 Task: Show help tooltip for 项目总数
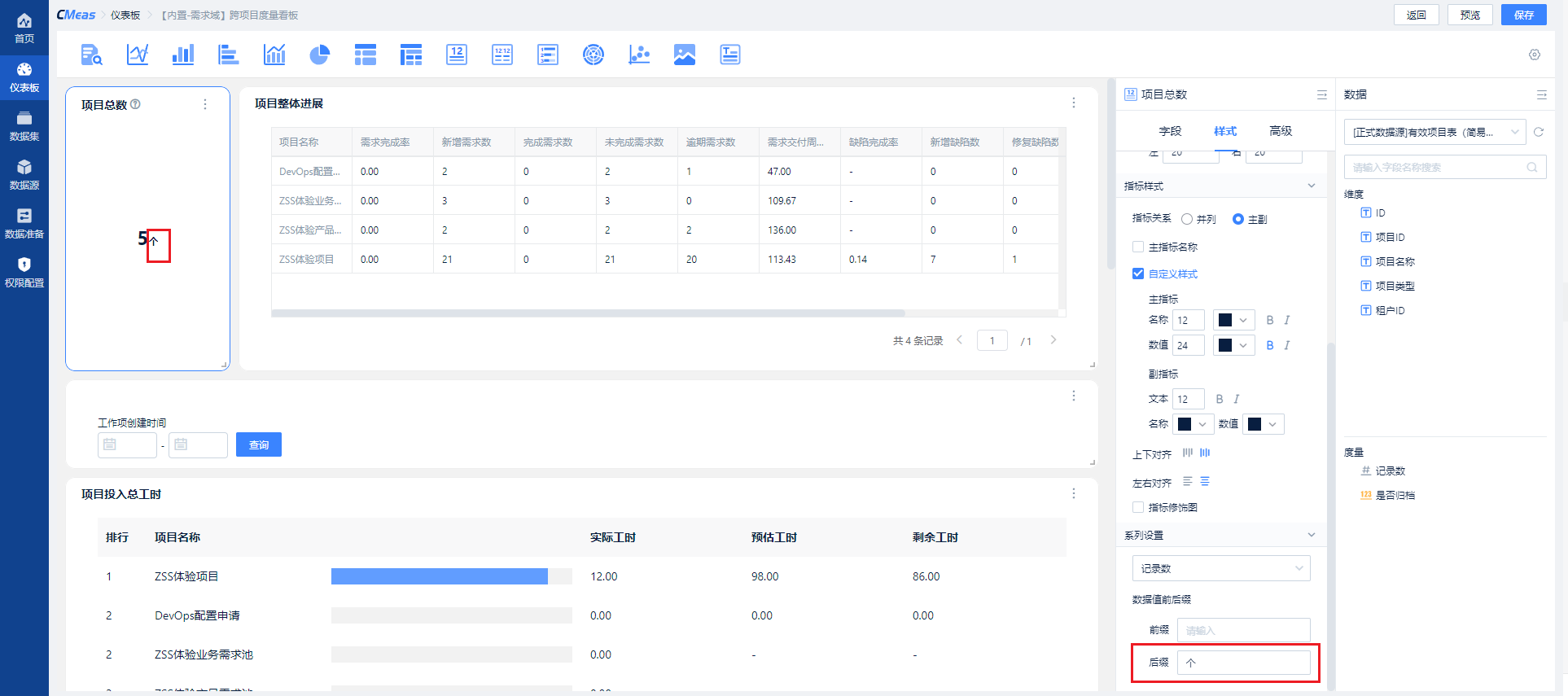(136, 104)
